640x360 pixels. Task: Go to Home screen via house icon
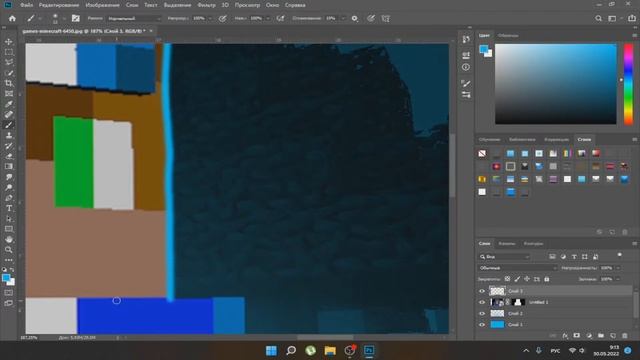(x=12, y=18)
